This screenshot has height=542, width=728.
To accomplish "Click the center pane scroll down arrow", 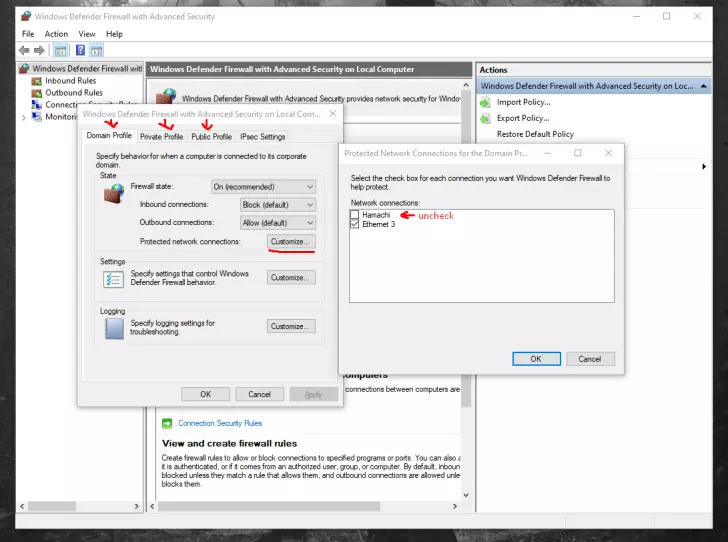I will pyautogui.click(x=466, y=496).
